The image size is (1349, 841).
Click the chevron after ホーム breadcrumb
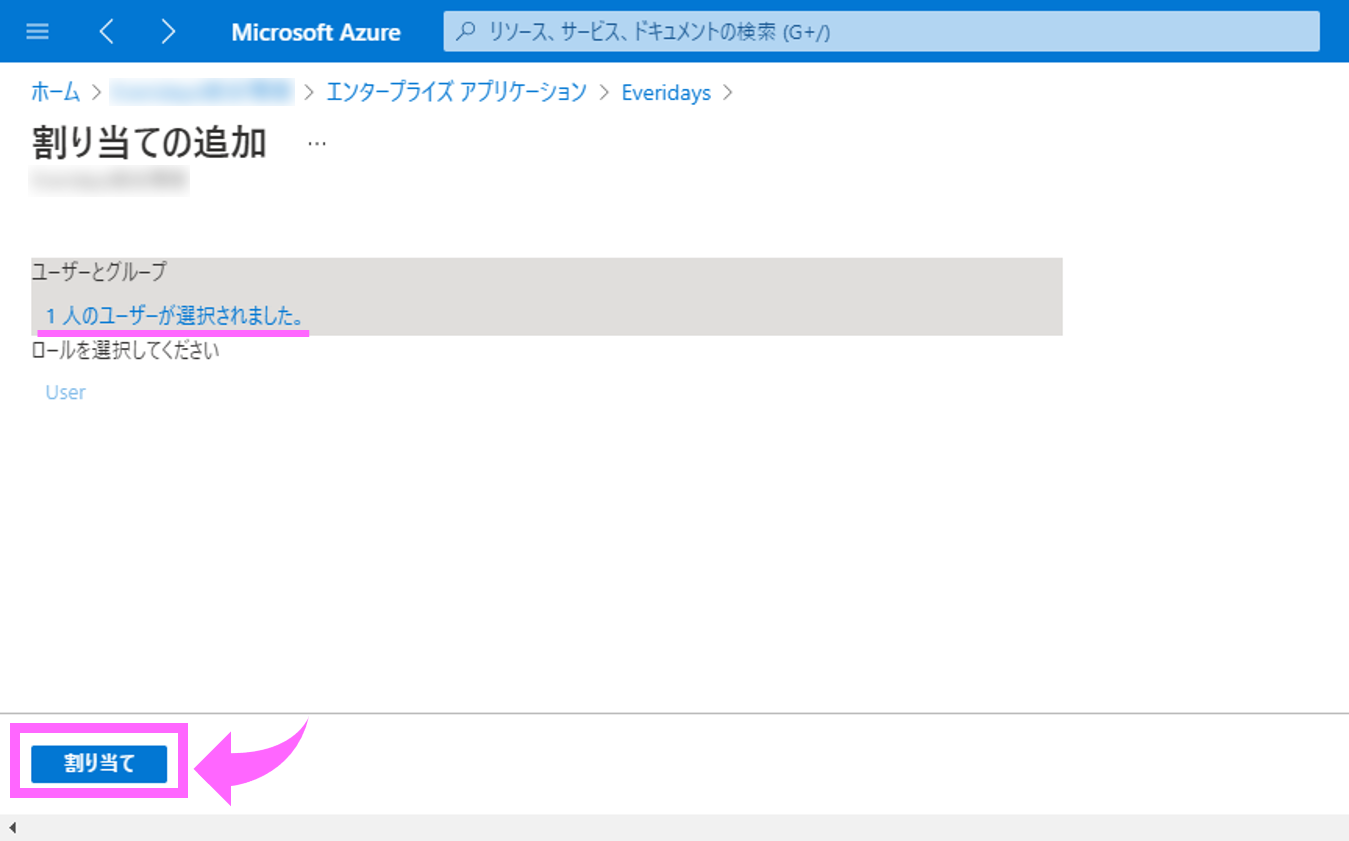(x=96, y=93)
